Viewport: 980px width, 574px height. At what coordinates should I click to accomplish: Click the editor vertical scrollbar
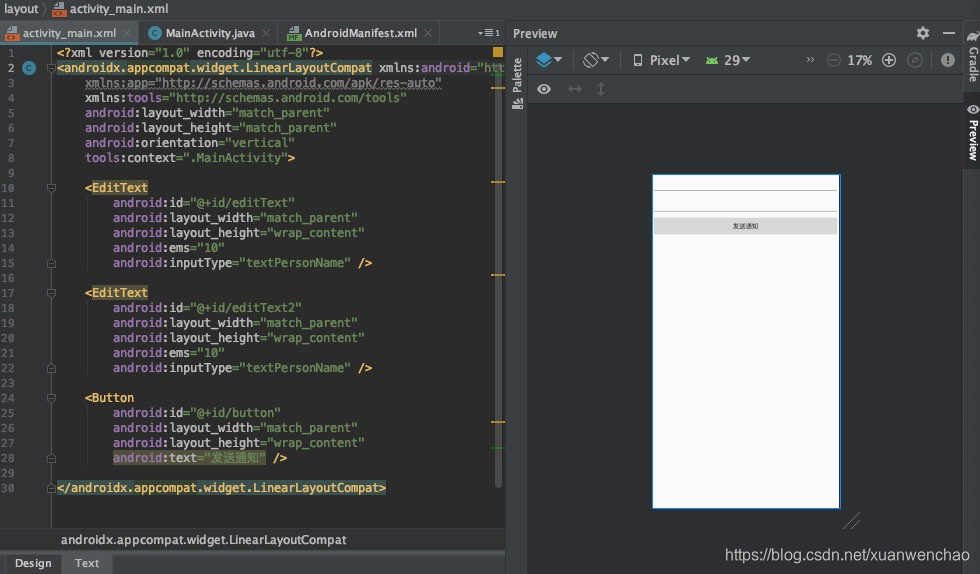point(498,275)
